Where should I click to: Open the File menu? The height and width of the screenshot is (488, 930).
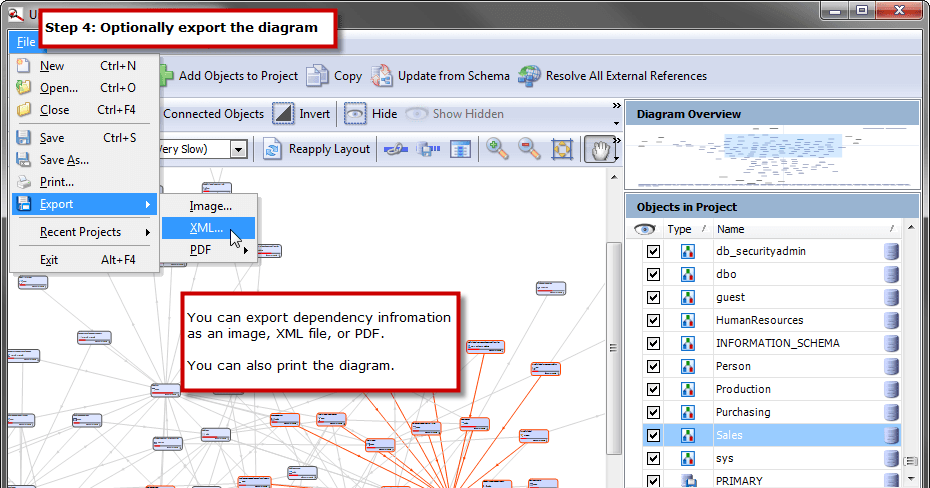(x=26, y=42)
